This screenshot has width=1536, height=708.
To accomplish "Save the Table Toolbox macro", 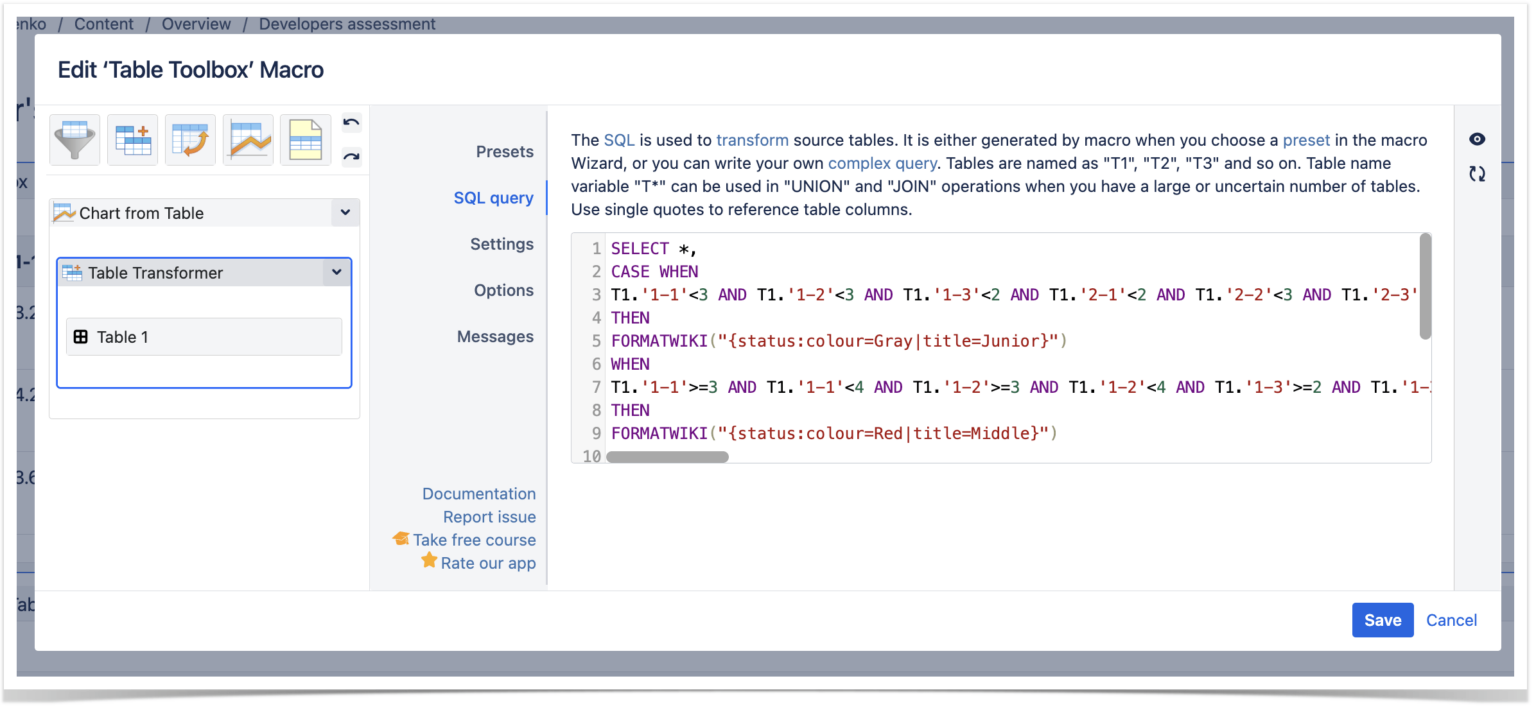I will [1382, 620].
